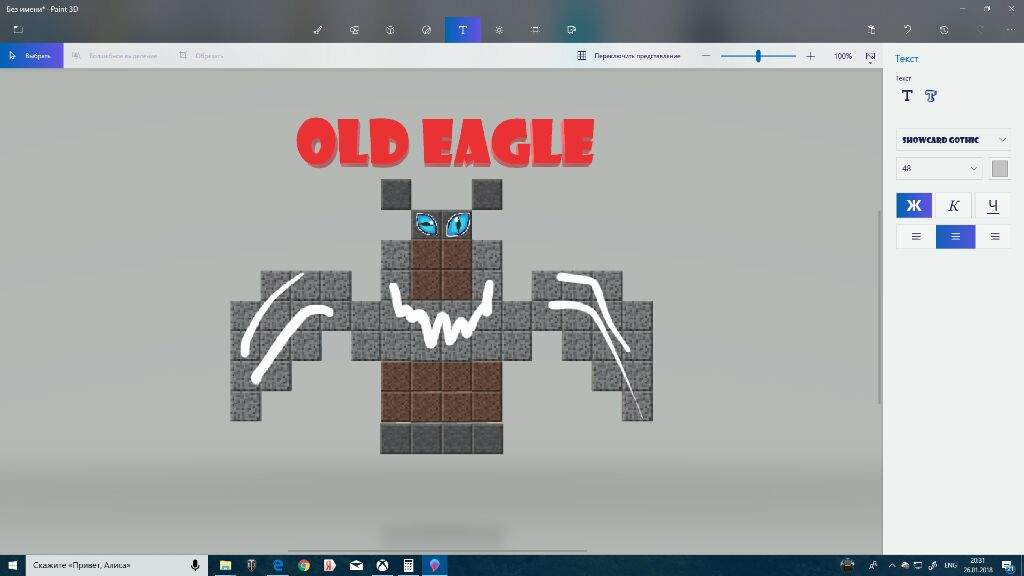Image resolution: width=1024 pixels, height=576 pixels.
Task: Open the Canvas tool
Action: point(536,29)
